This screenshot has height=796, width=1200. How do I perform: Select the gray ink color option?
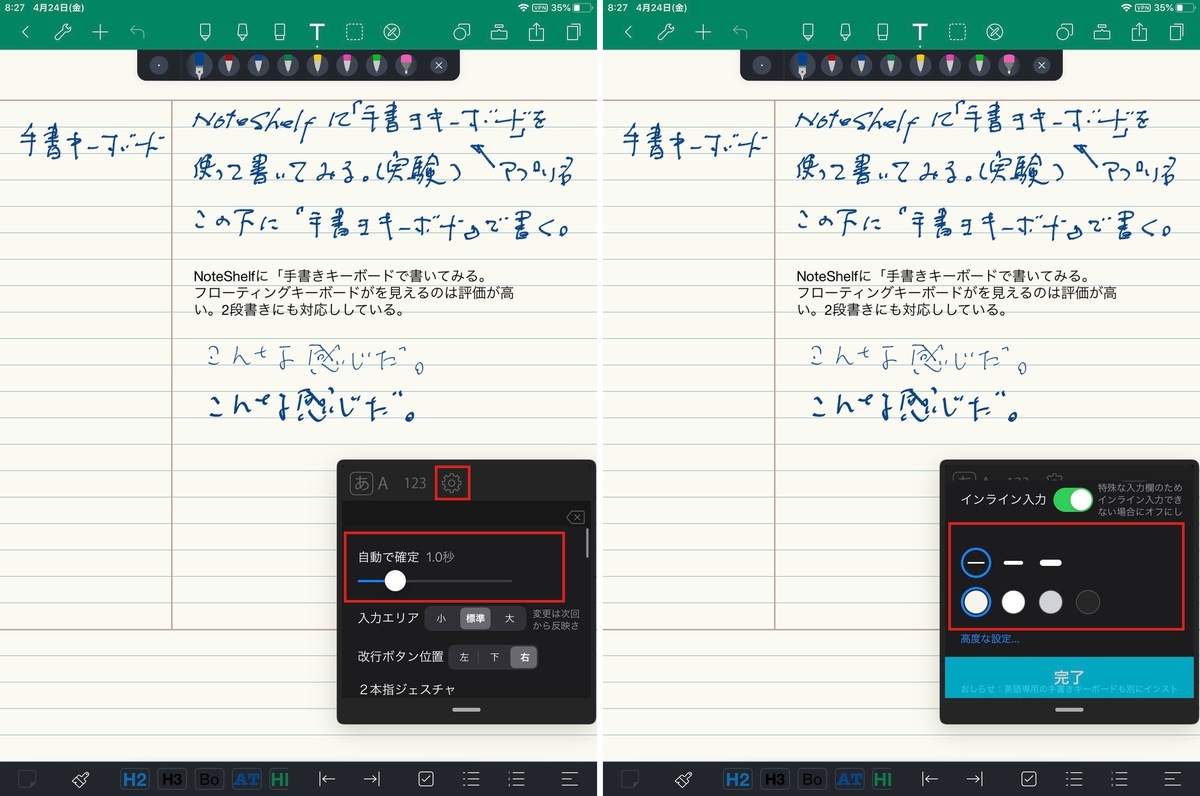[x=1051, y=602]
